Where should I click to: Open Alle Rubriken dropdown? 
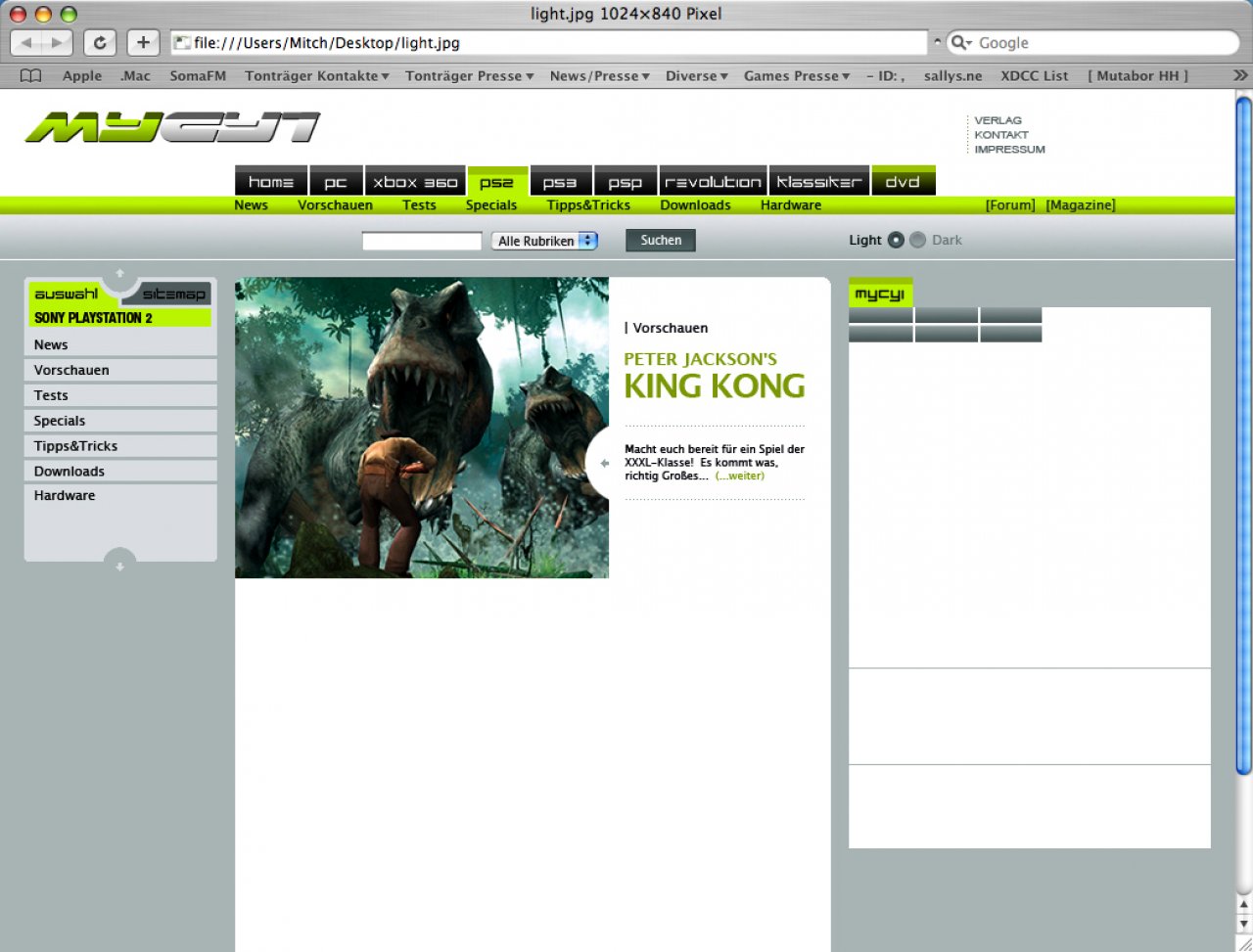tap(544, 241)
